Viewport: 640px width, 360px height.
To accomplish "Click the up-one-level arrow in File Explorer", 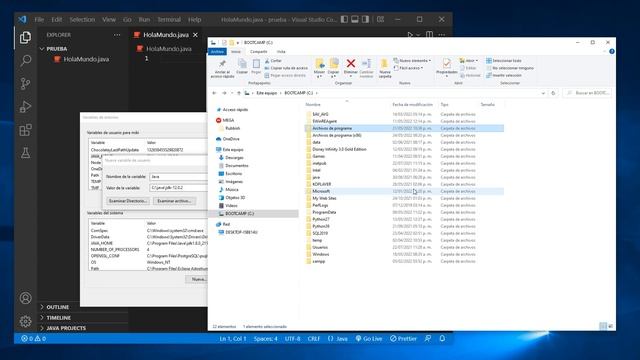I will click(x=239, y=93).
